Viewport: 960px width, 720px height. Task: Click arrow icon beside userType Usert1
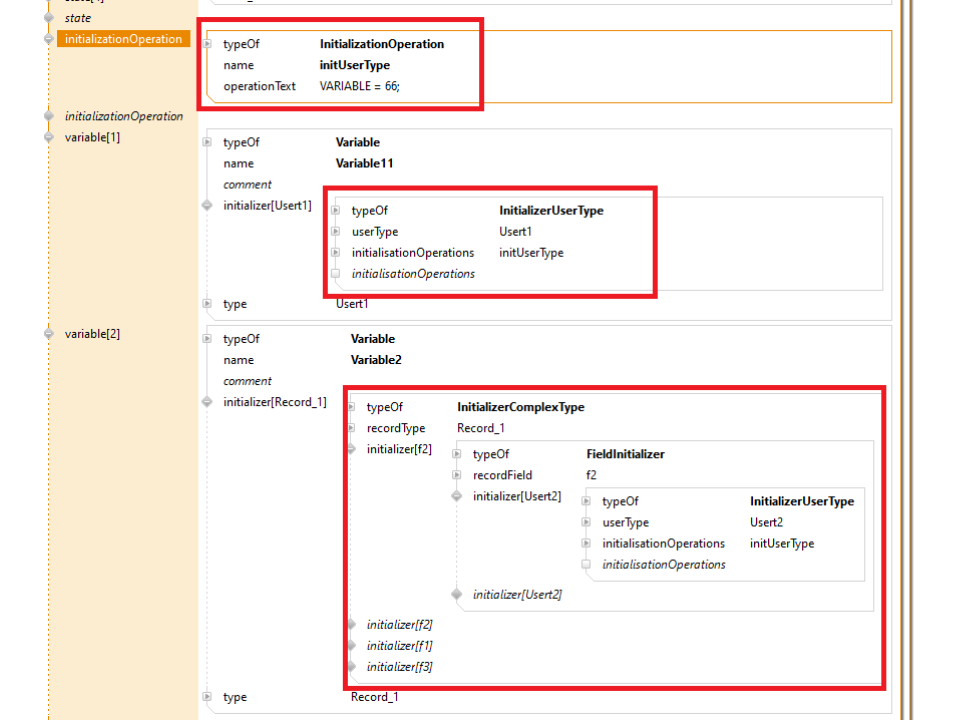(x=336, y=232)
